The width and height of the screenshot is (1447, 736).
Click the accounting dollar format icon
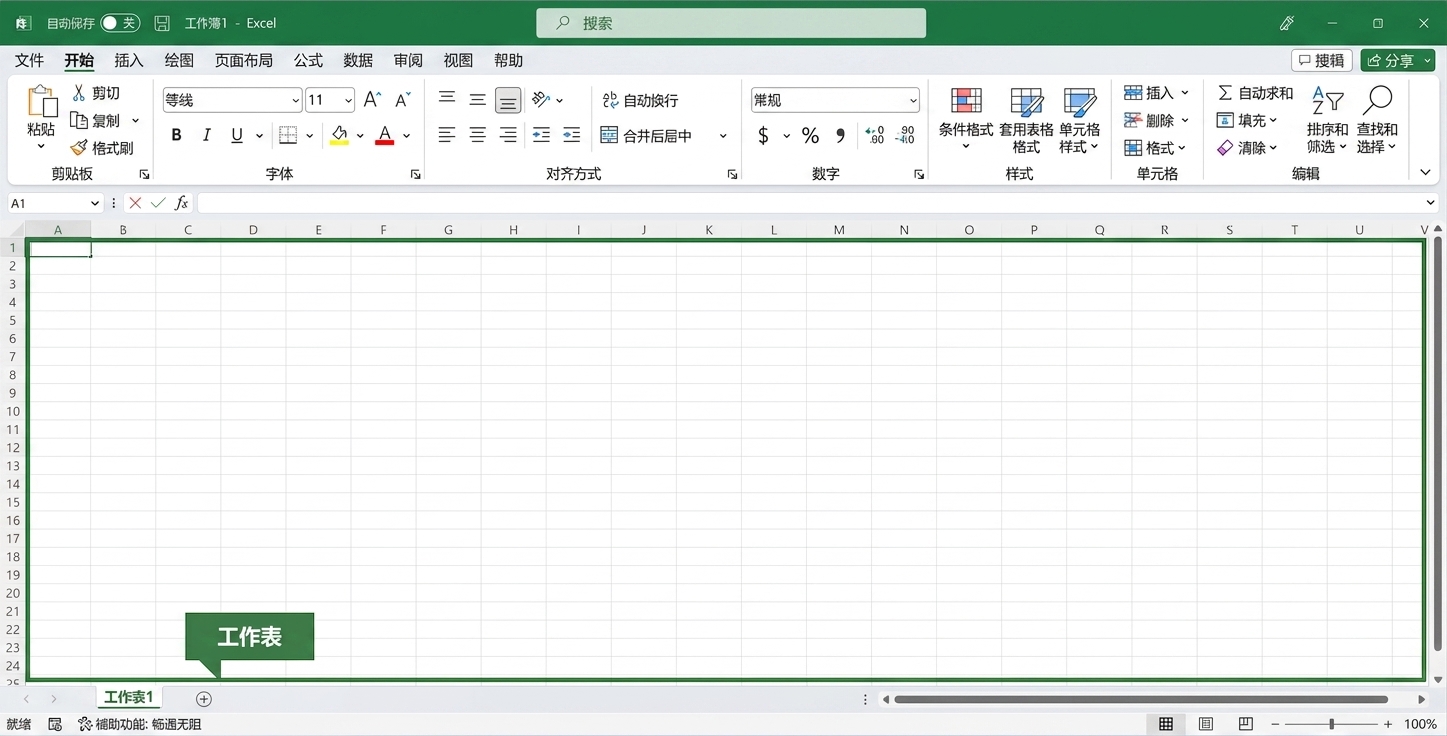point(763,135)
